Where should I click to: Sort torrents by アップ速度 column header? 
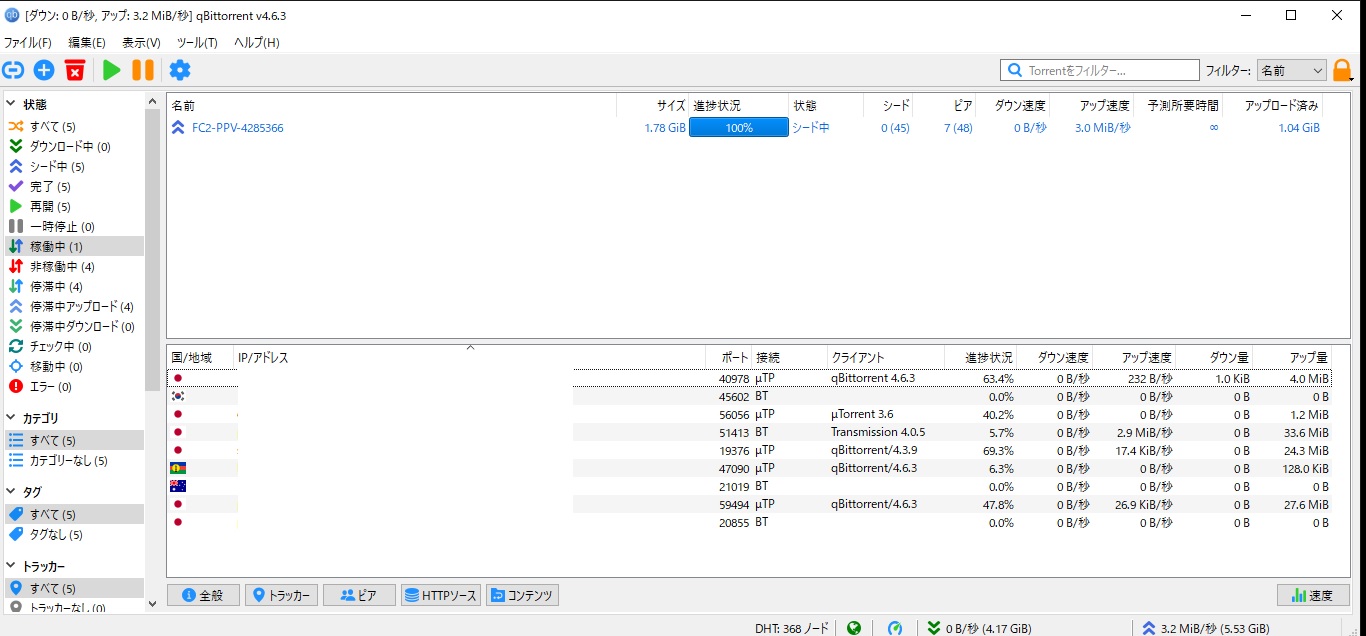[1104, 105]
